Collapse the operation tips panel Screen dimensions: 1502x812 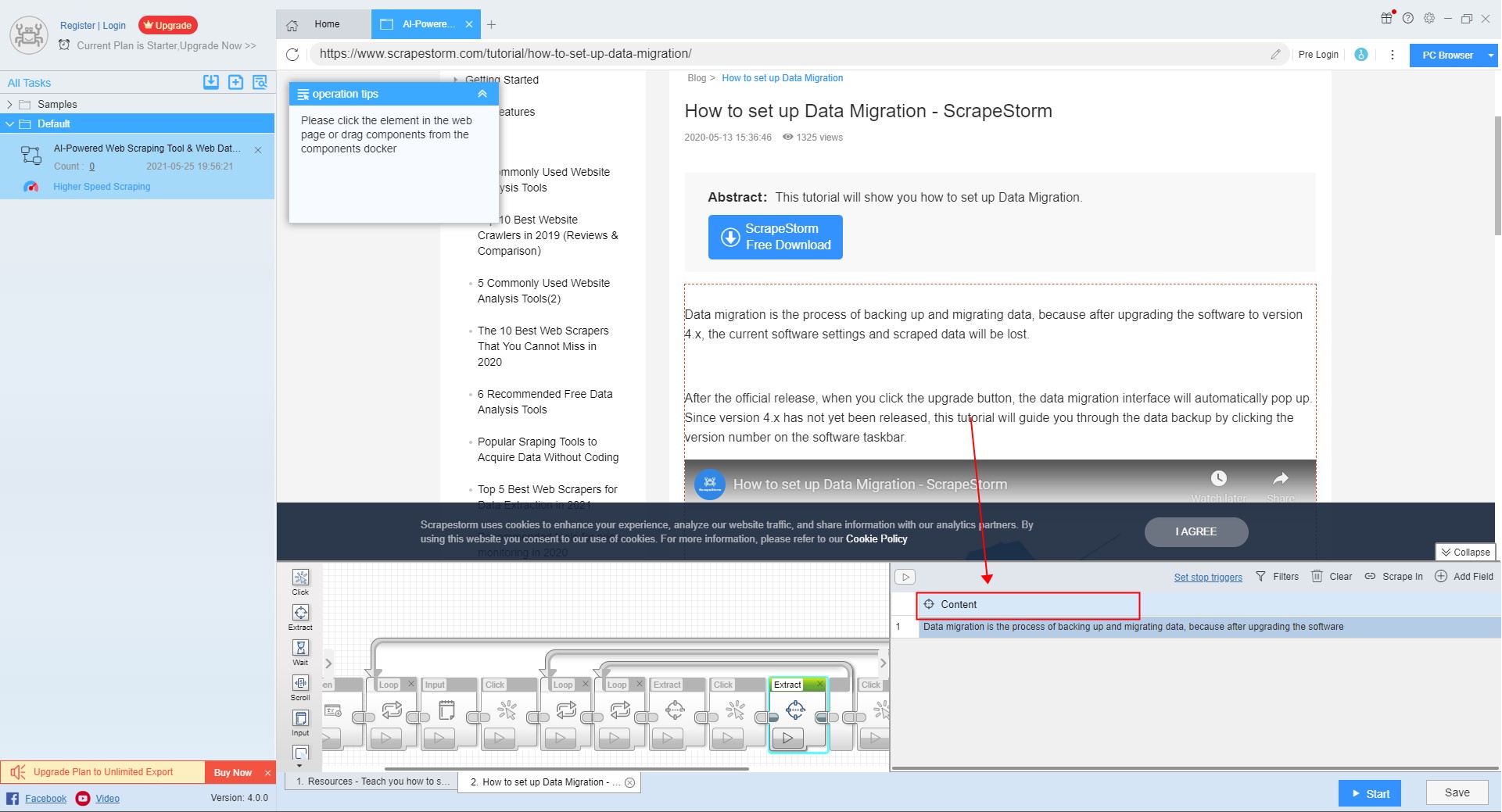482,94
